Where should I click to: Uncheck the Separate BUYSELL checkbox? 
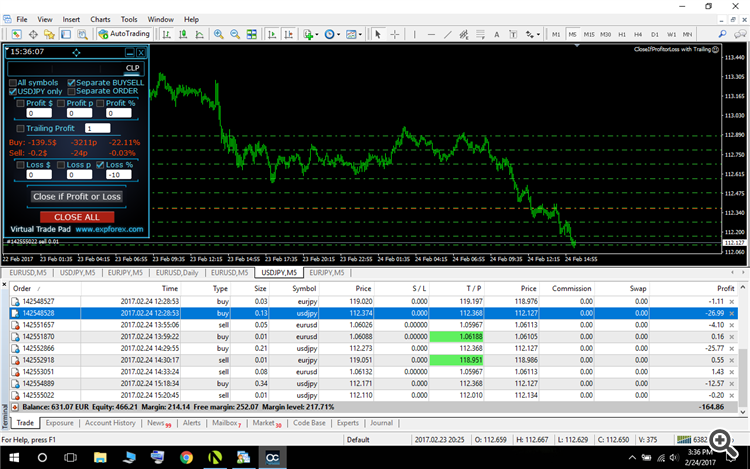tap(71, 82)
